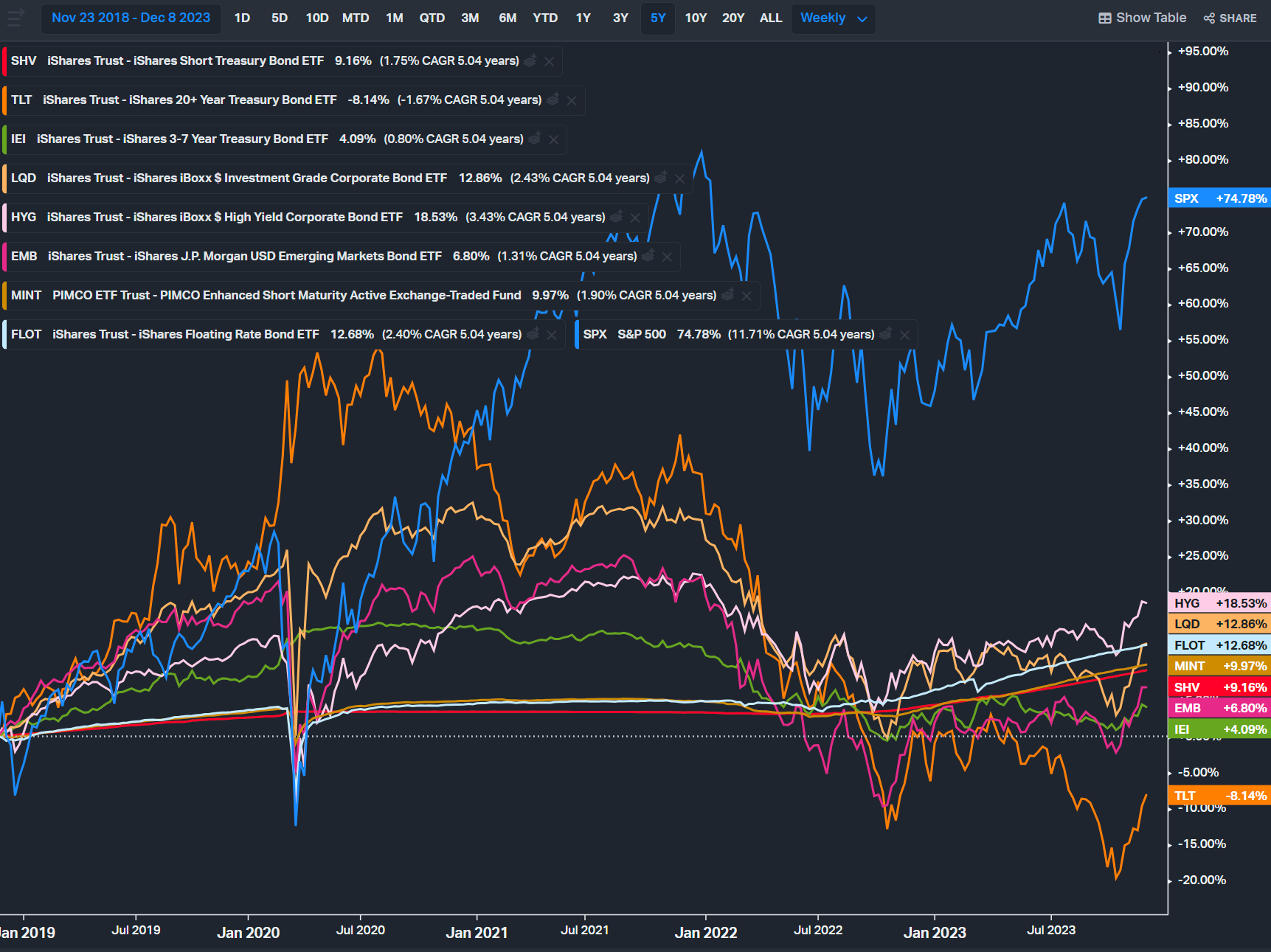Select the 1M time range button

(395, 18)
